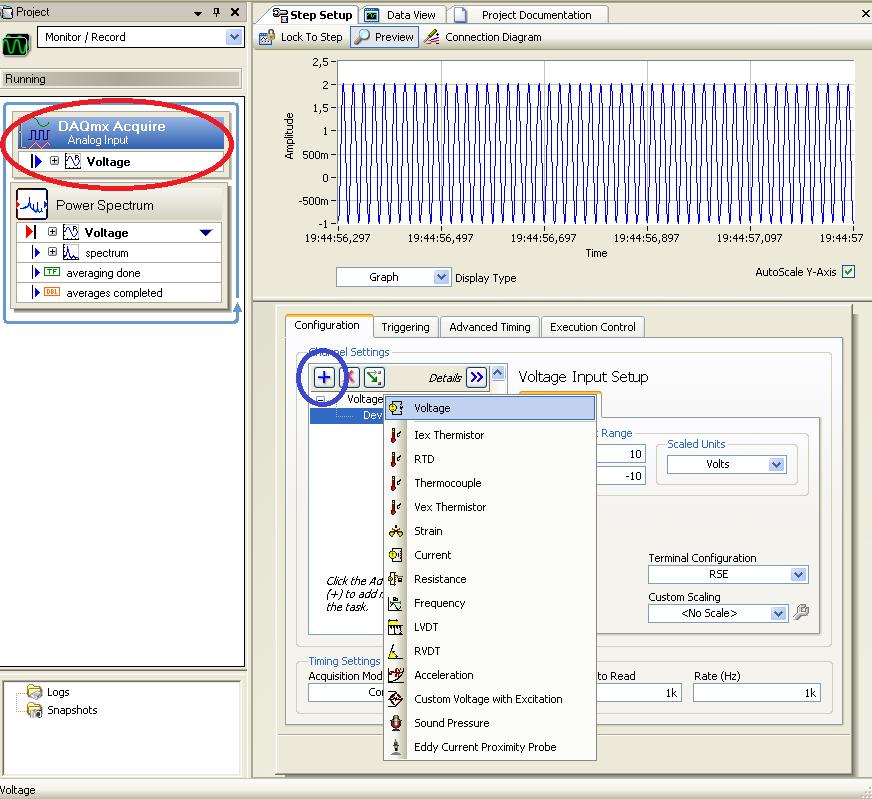Choose the Strain channel type

(x=490, y=531)
